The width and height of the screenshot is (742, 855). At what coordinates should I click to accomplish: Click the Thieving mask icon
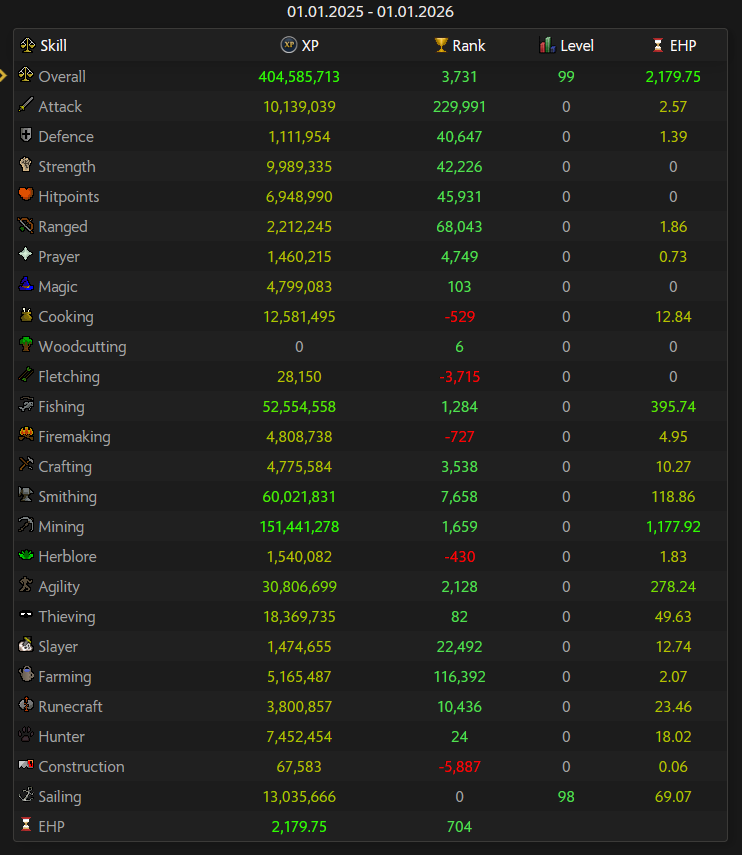[26, 614]
